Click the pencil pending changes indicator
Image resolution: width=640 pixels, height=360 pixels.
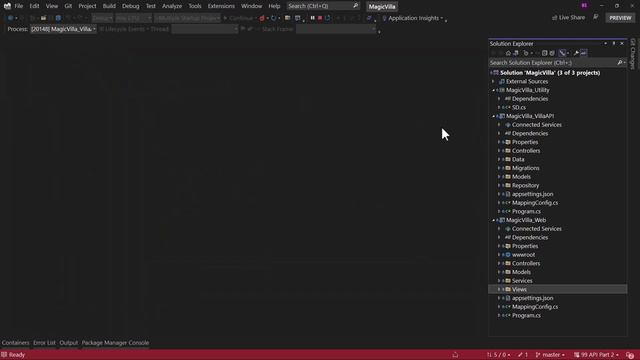(x=523, y=355)
